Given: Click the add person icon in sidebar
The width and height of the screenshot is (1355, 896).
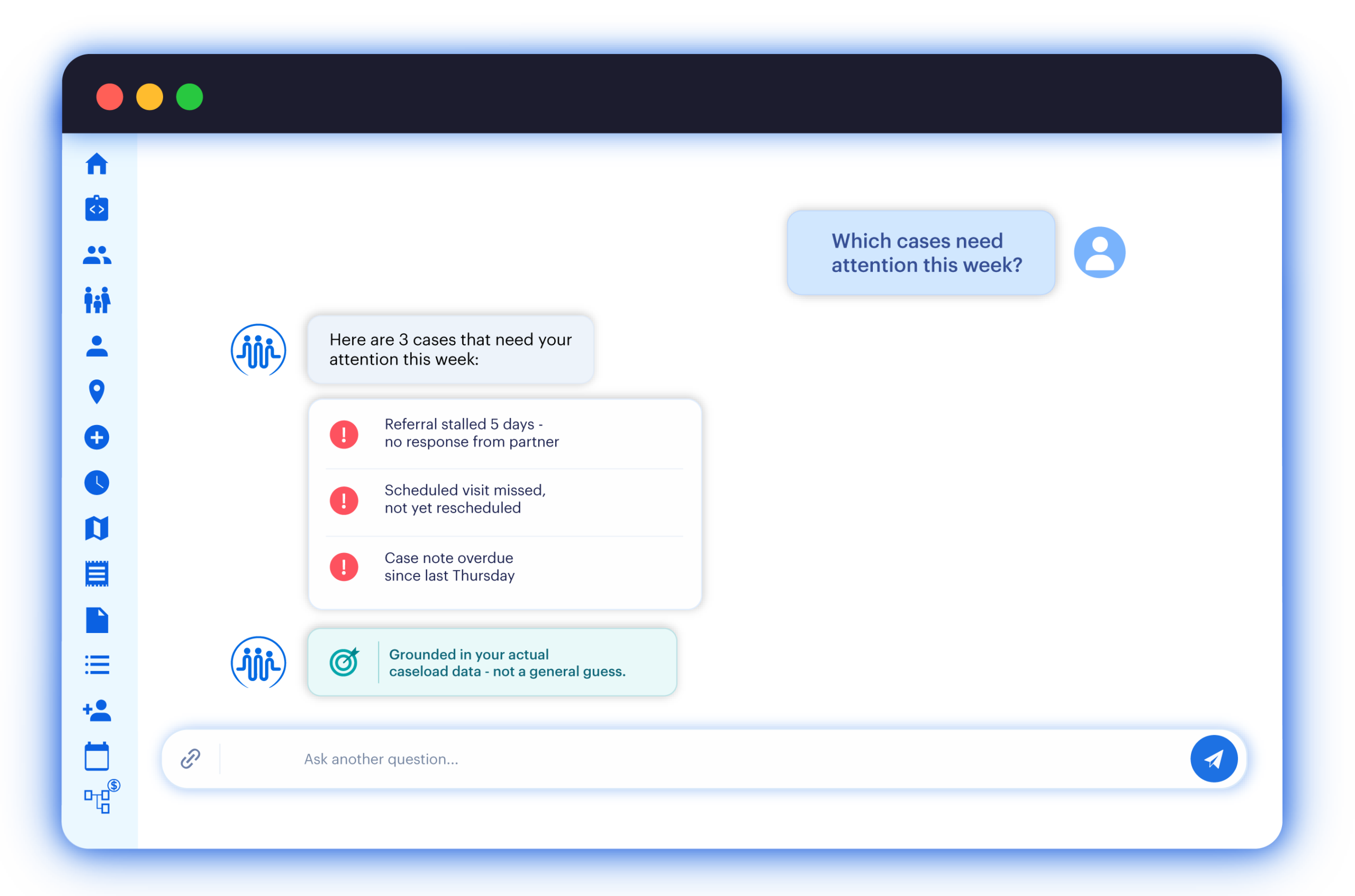Looking at the screenshot, I should (96, 710).
